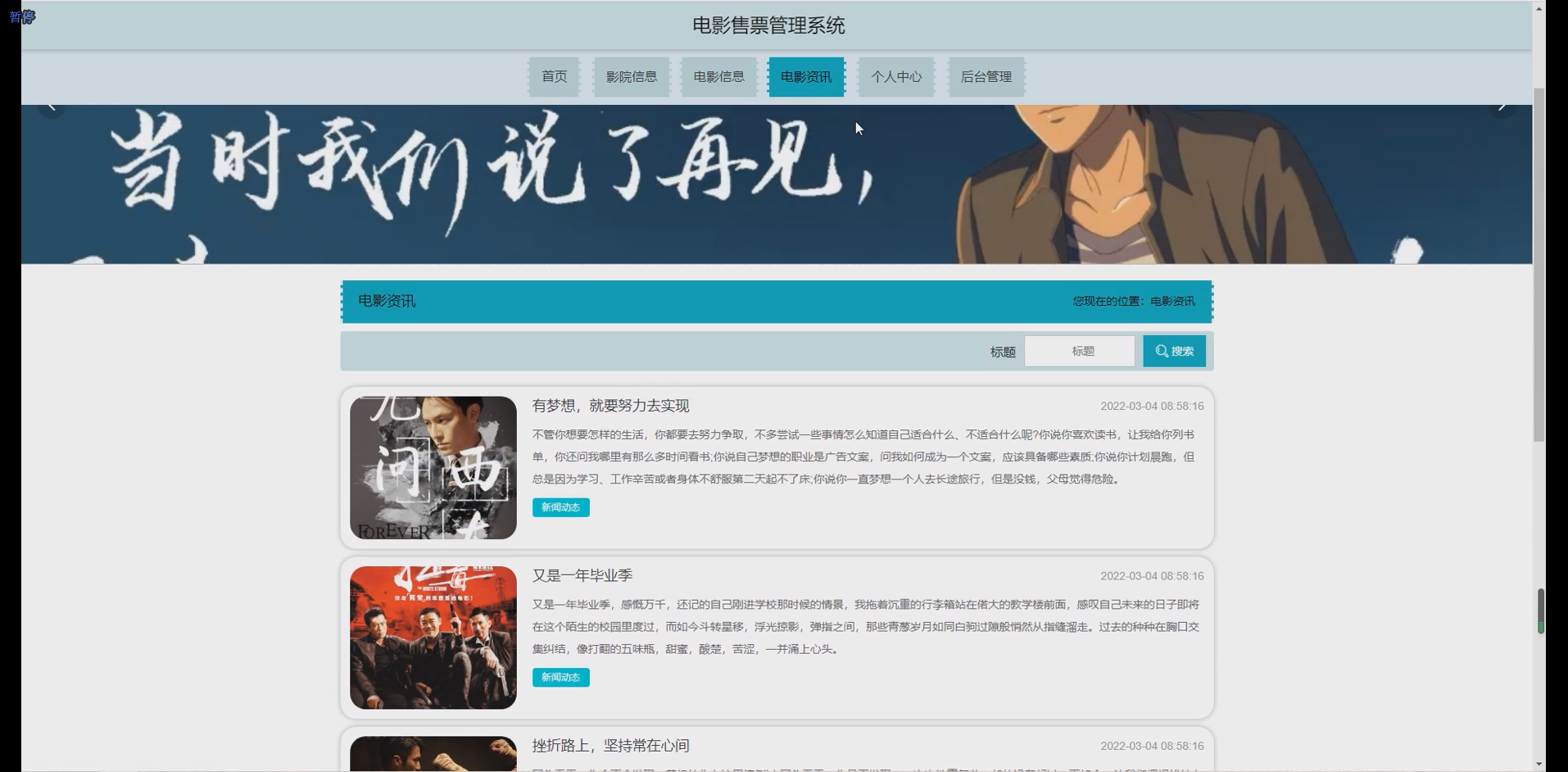Click the scrollbar down arrow

coord(1539,764)
